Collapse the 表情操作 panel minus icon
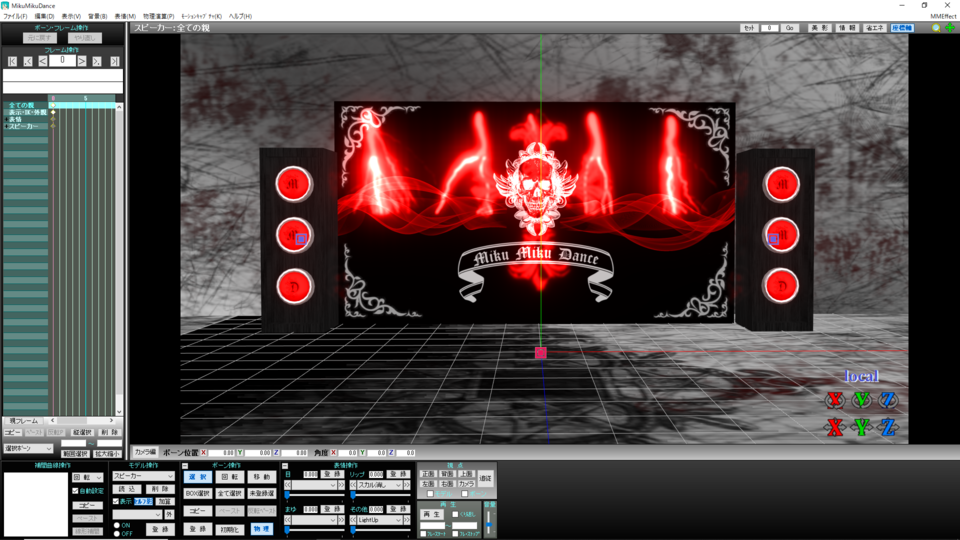 tap(285, 466)
